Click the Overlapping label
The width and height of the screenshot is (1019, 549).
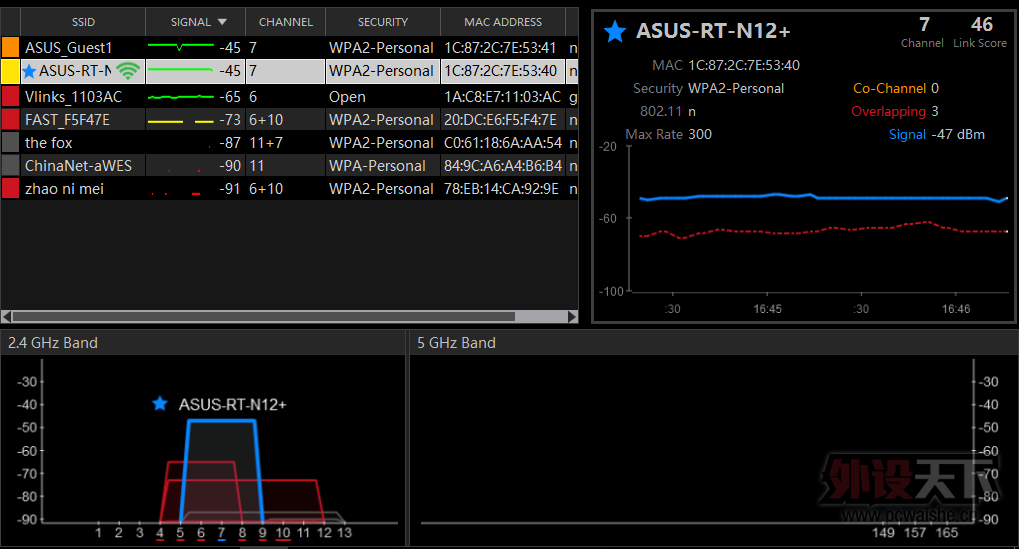coord(888,112)
